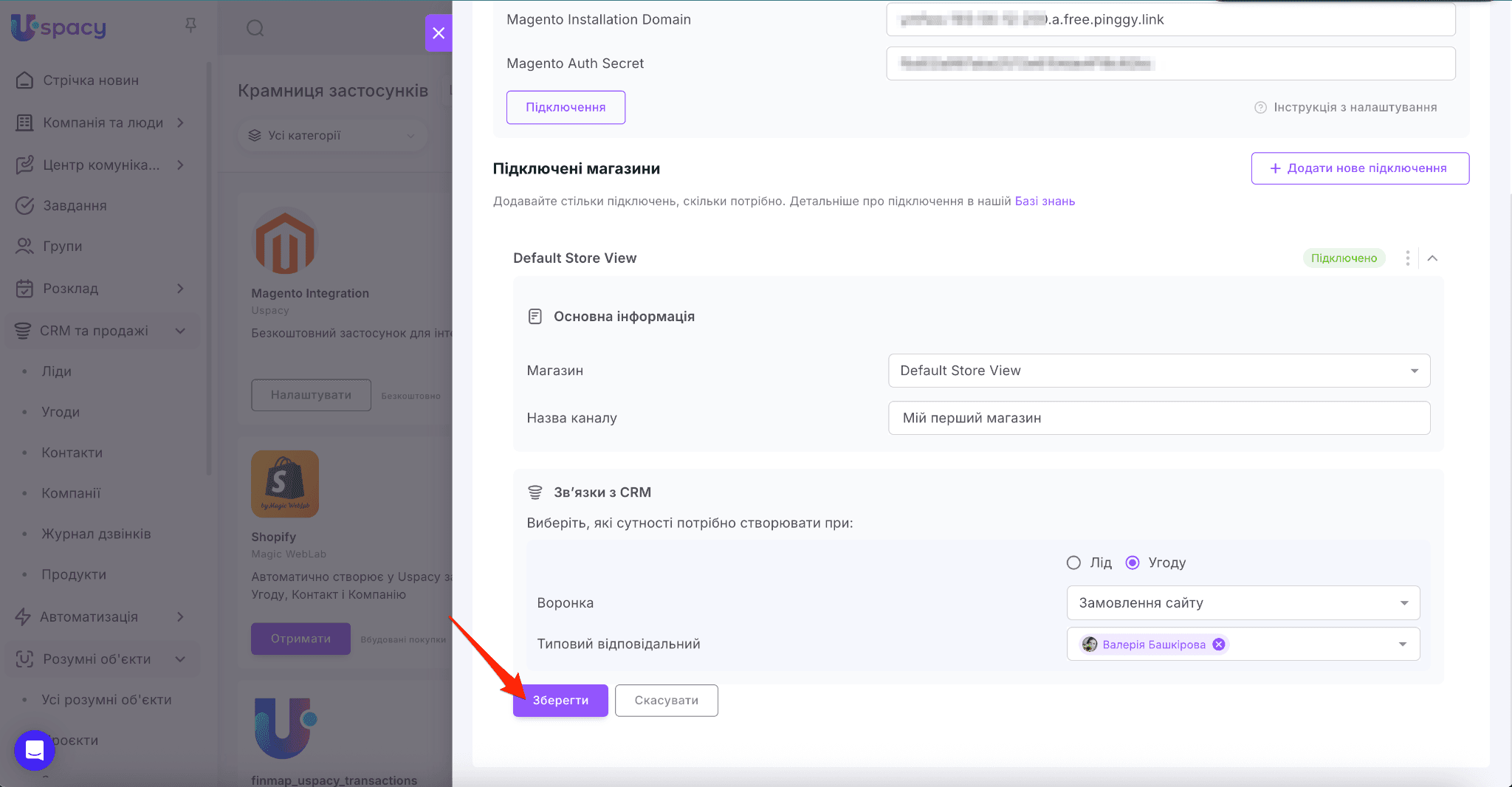Click the Підключення button
Screen dimensions: 1512x787
point(566,108)
